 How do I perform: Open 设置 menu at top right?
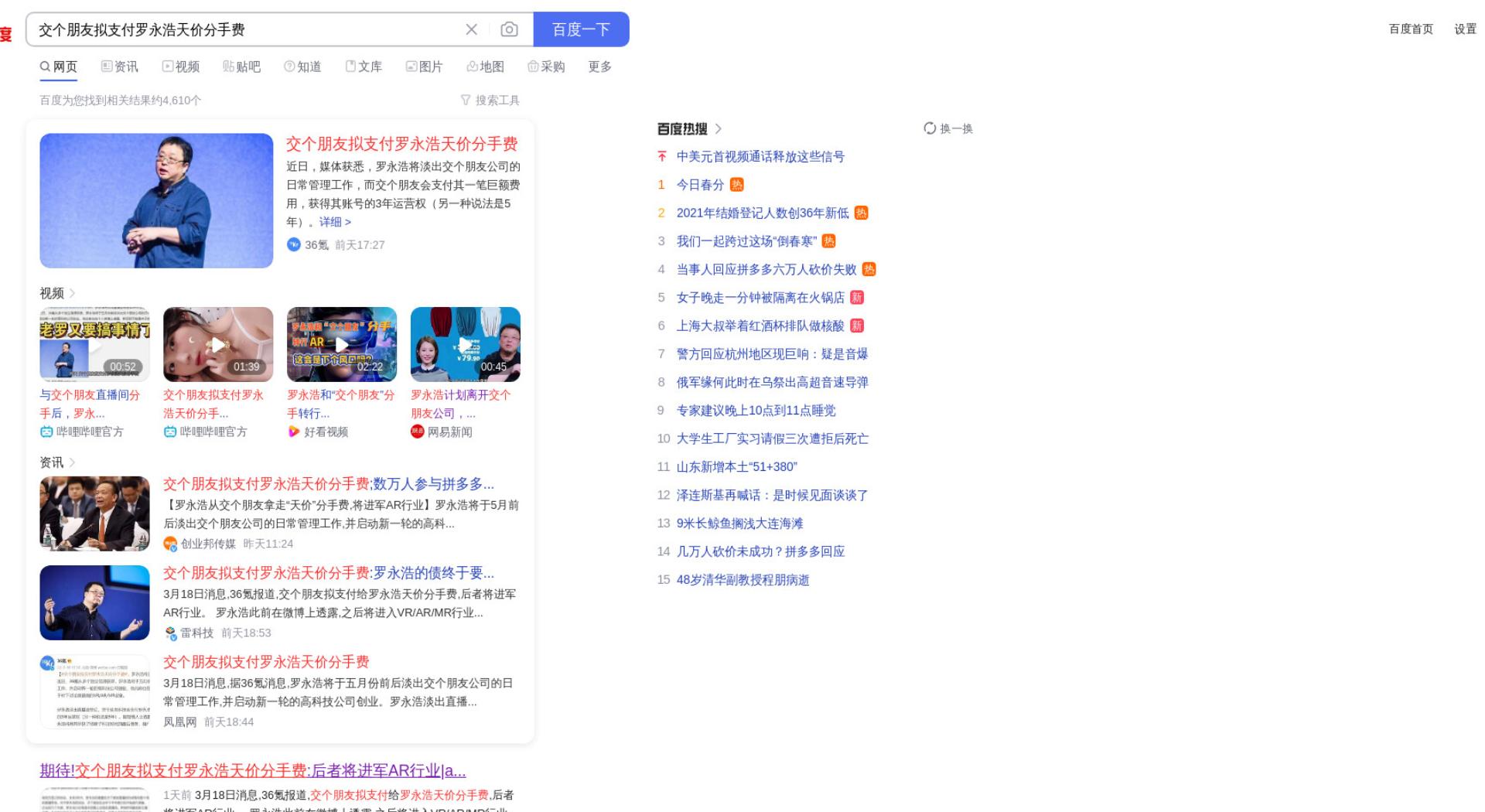pos(1465,29)
